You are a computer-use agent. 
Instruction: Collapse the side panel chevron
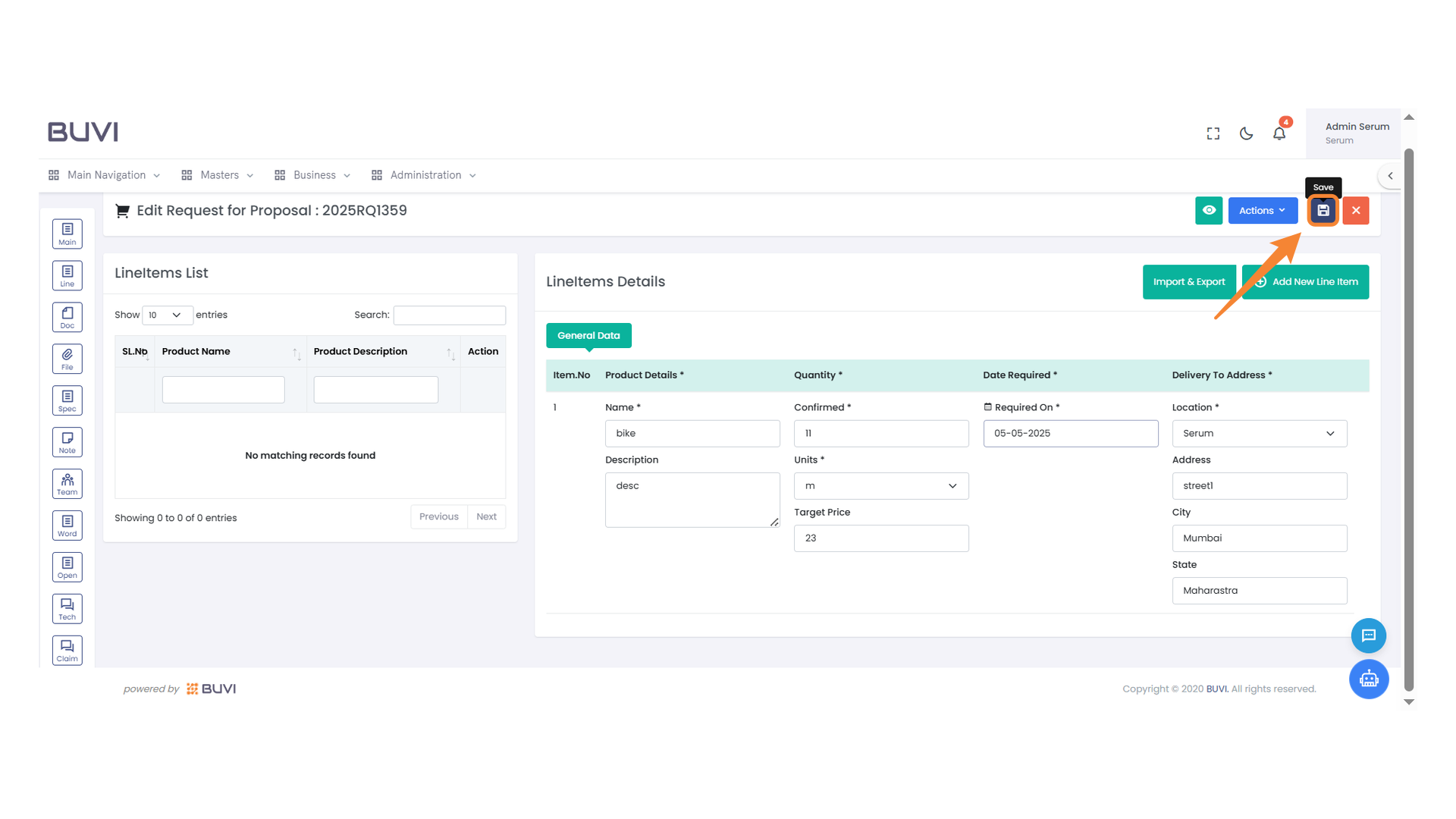(1390, 176)
